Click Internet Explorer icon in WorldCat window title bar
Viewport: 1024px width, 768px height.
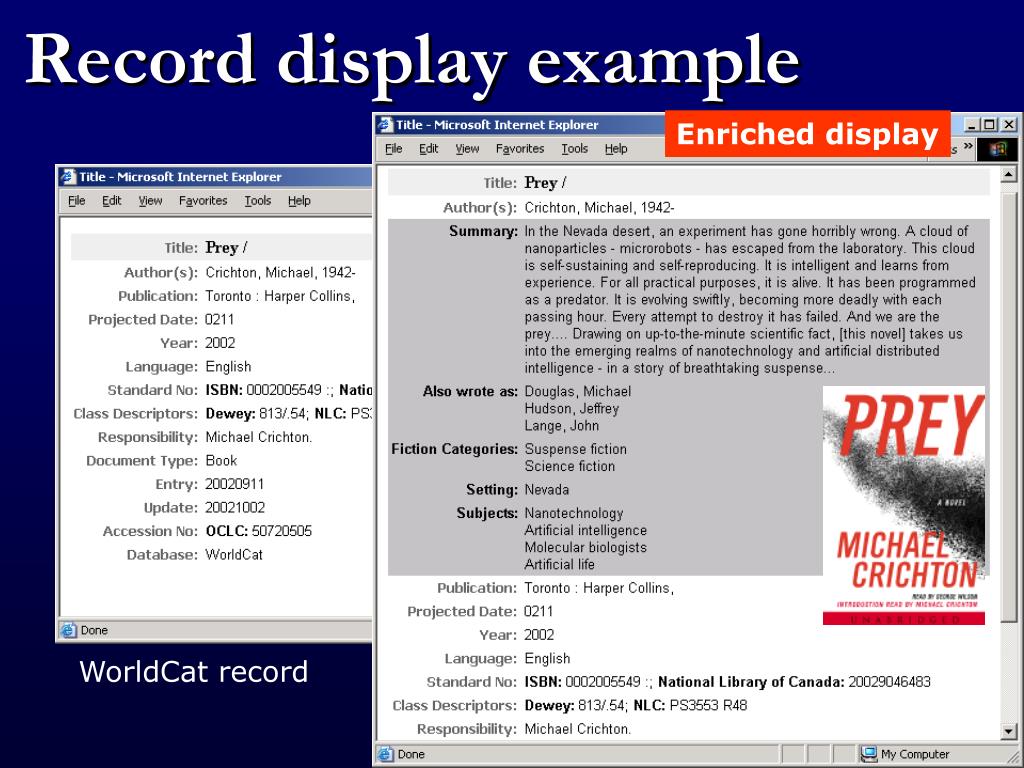[x=69, y=177]
